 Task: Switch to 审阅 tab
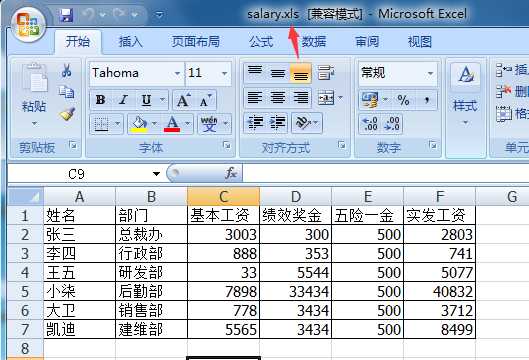tap(367, 42)
